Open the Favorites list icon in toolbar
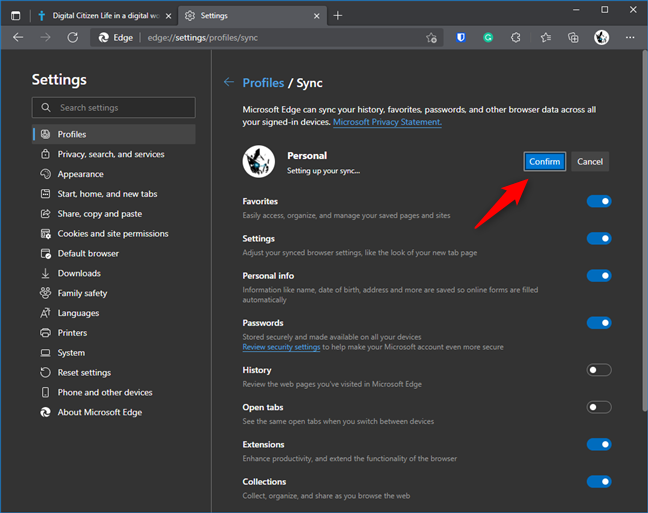This screenshot has height=513, width=648. tap(545, 37)
